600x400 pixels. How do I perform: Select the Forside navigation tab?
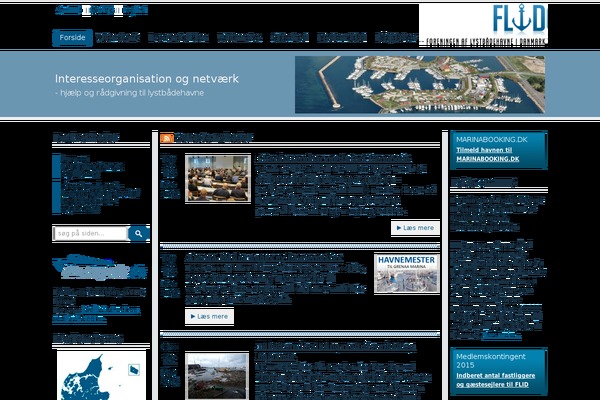coord(72,38)
